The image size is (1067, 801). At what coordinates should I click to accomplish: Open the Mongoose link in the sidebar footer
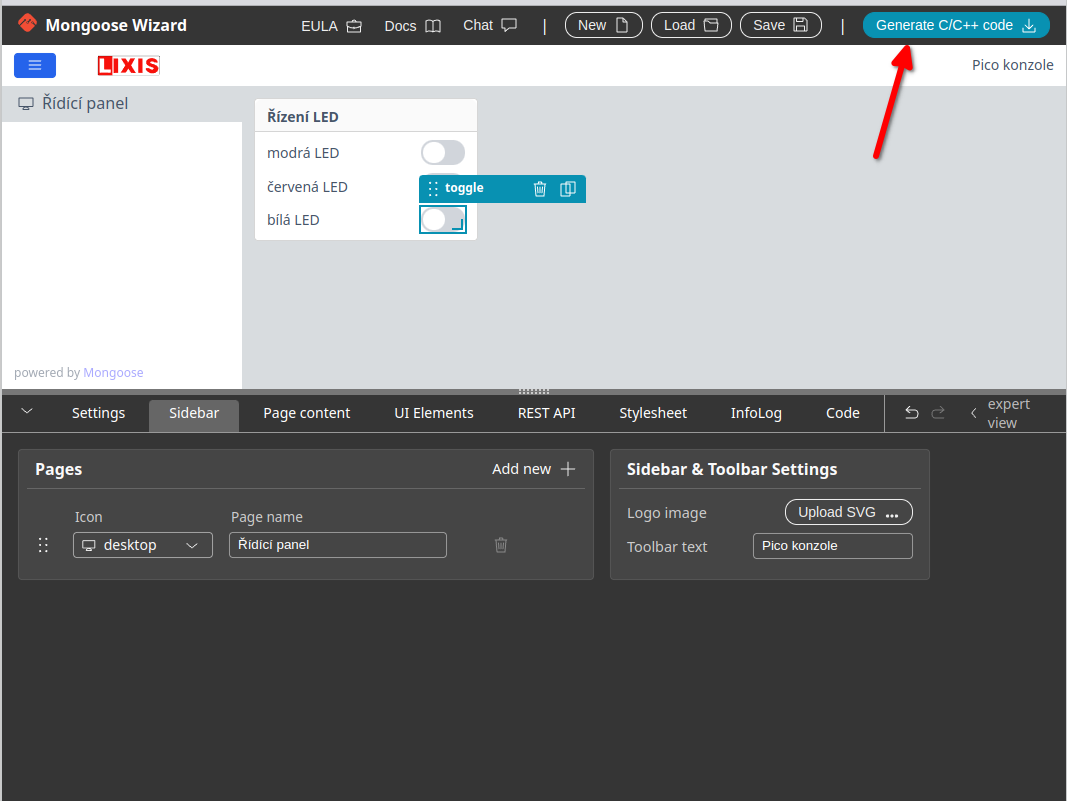click(x=113, y=373)
